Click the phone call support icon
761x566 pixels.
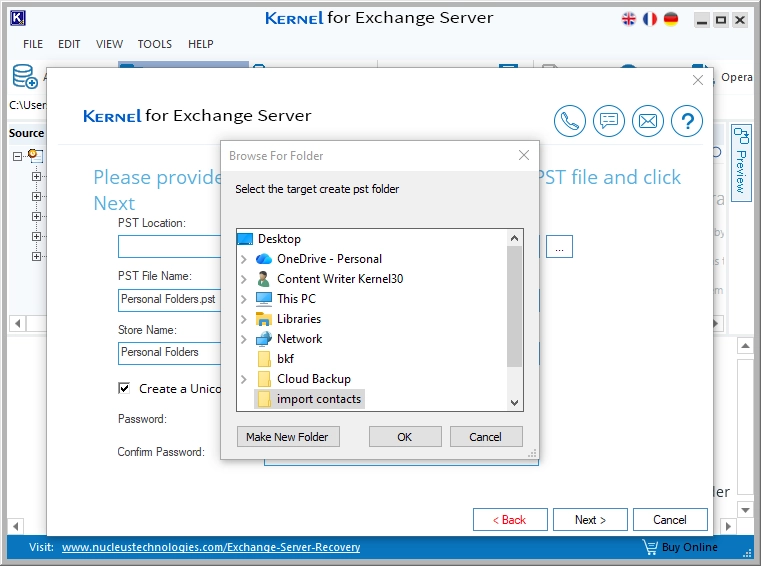click(570, 121)
